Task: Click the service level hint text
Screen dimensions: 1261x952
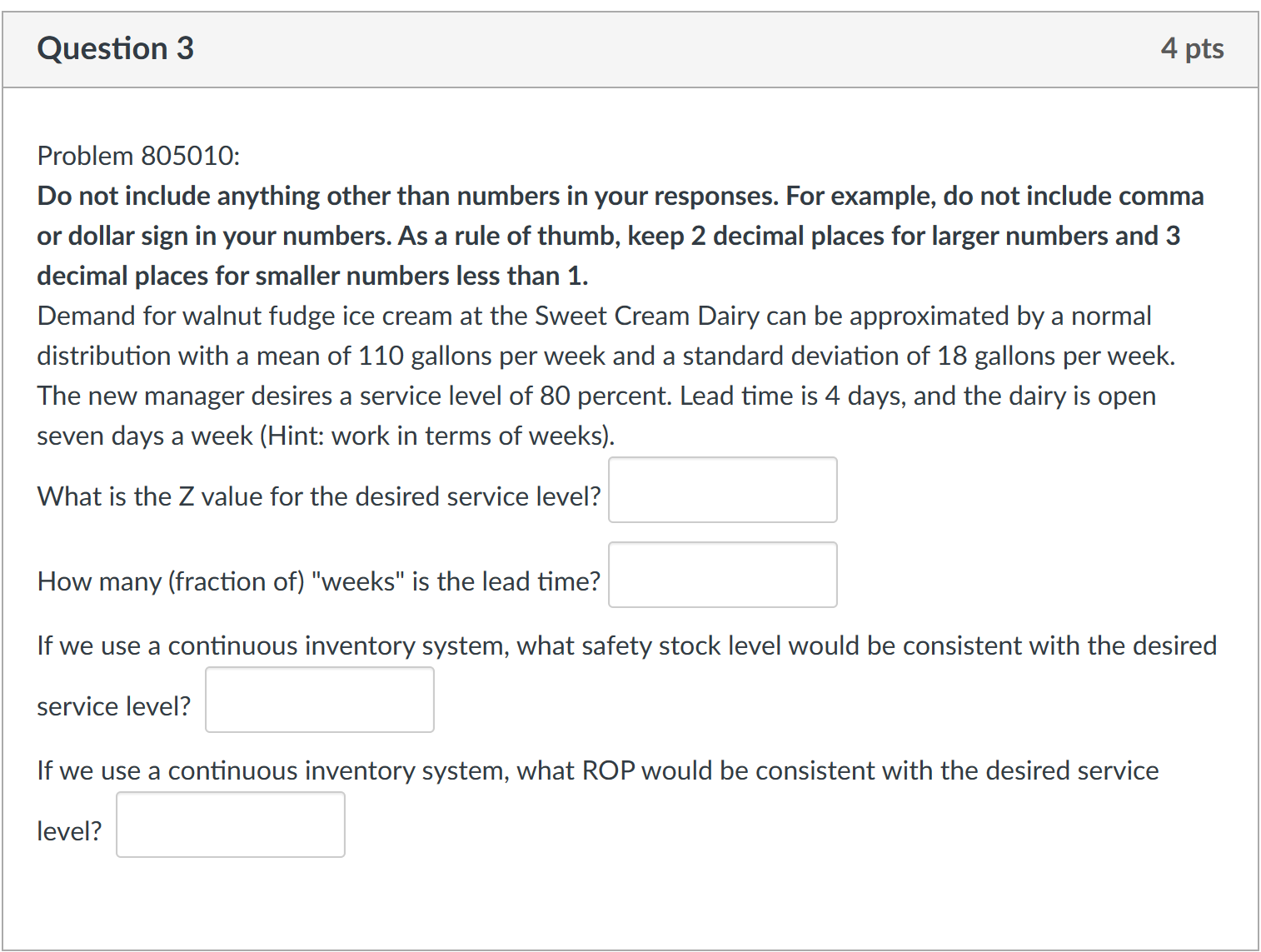Action: point(325,436)
